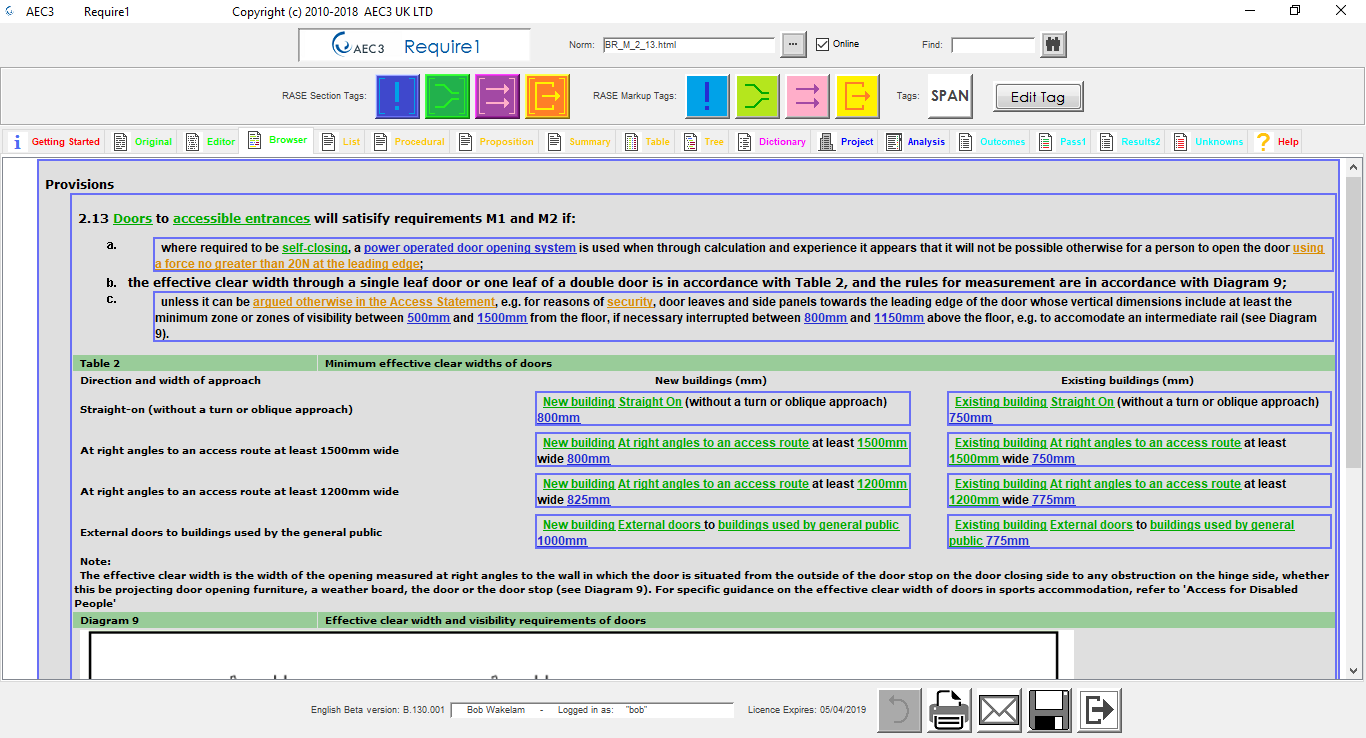Open the Proposition tab
The image size is (1366, 738).
click(x=496, y=142)
